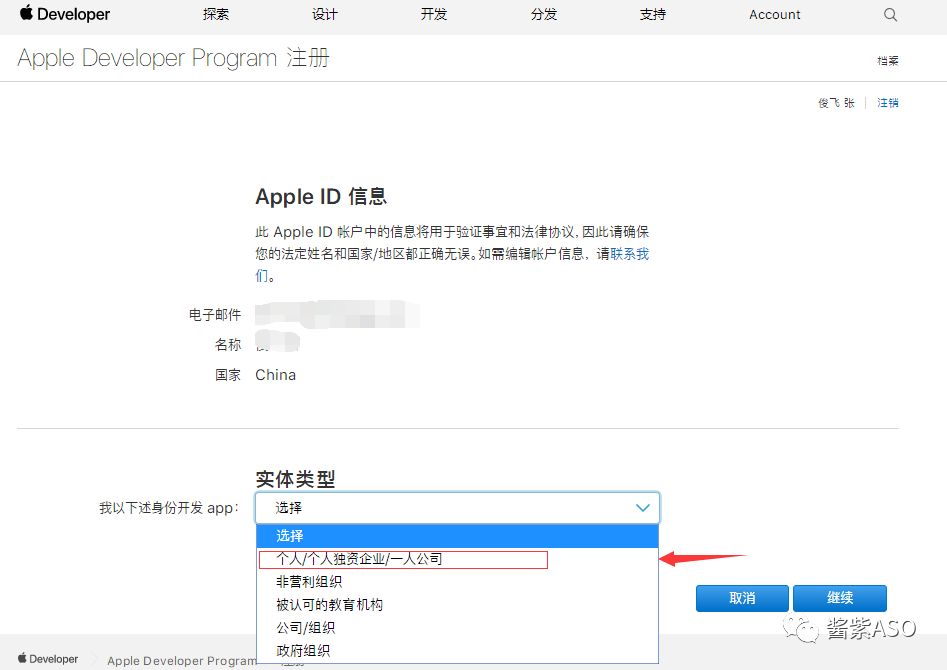
Task: Select the 公司/组织 option
Action: (457, 628)
